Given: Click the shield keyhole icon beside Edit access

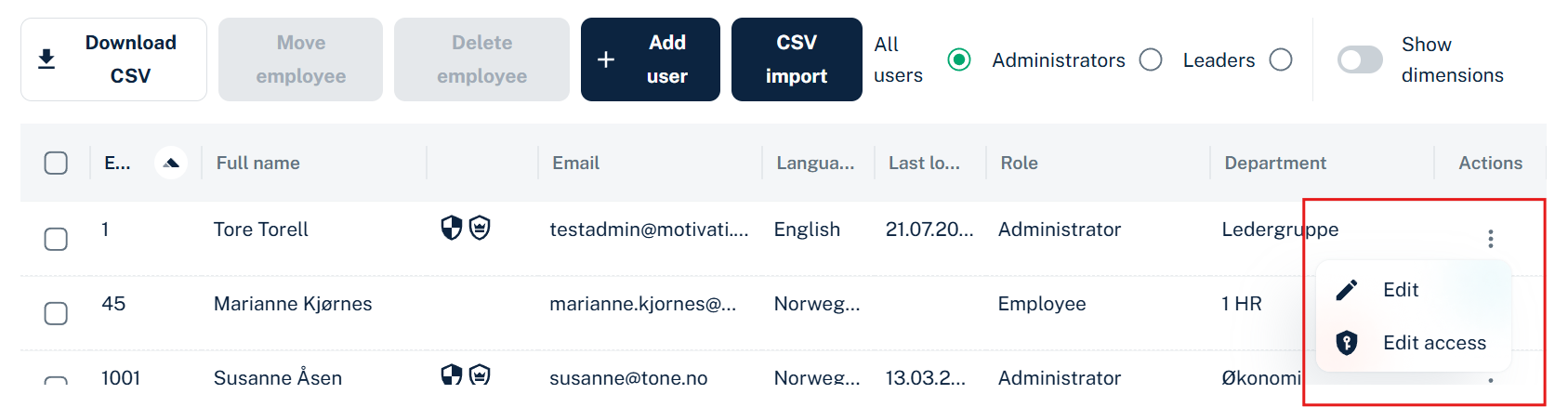Looking at the screenshot, I should [x=1347, y=343].
